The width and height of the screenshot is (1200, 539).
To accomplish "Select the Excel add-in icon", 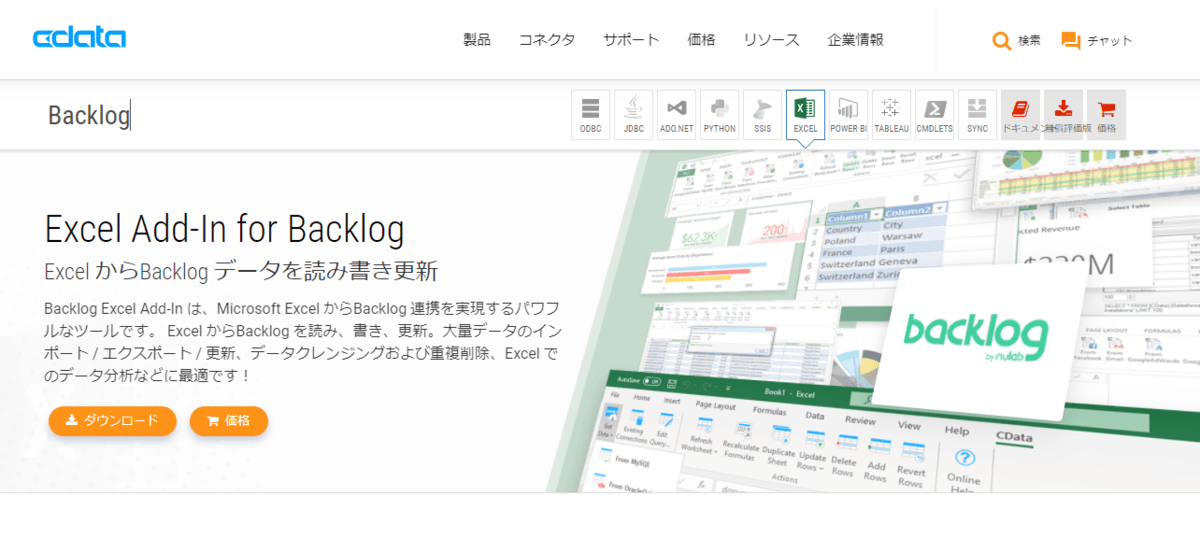I will click(805, 115).
